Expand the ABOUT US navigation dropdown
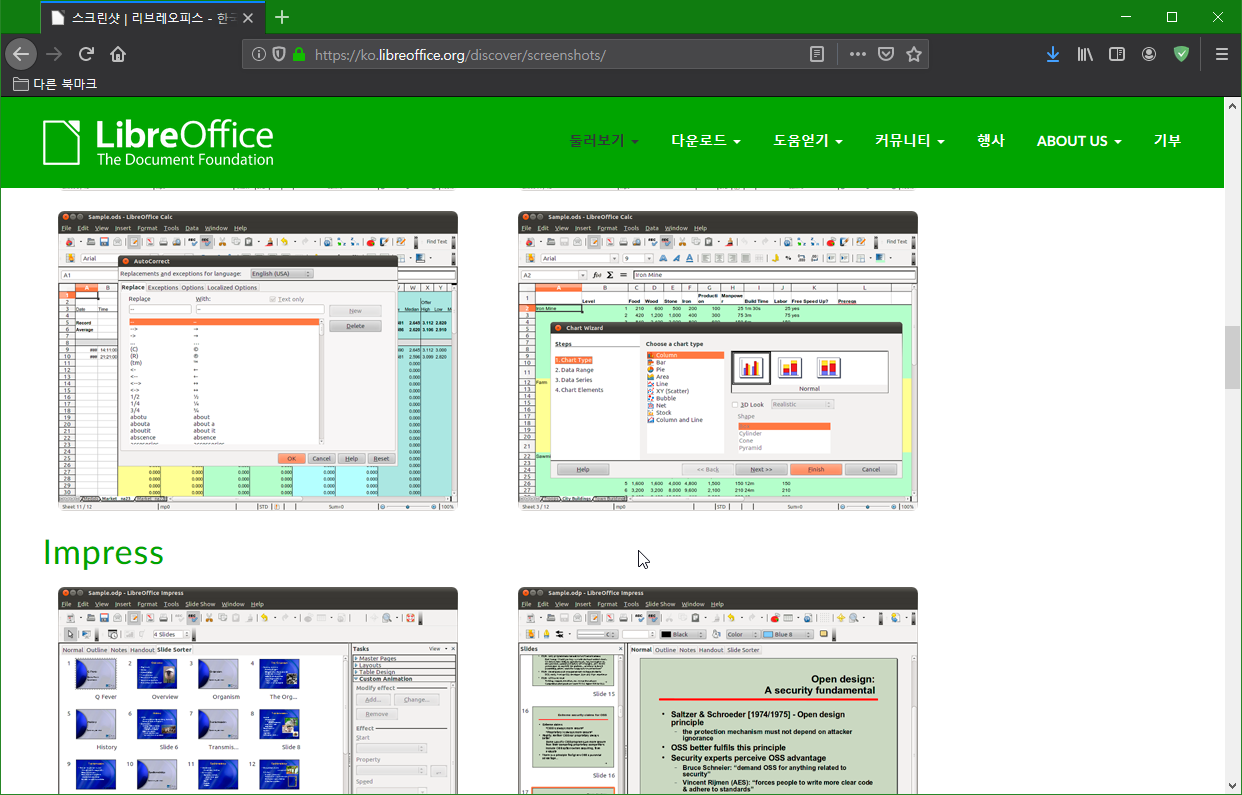This screenshot has height=795, width=1242. point(1079,141)
